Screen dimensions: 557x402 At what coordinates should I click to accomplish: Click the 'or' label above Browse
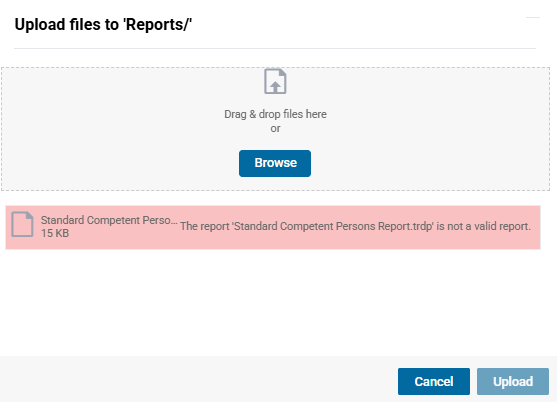click(x=275, y=129)
